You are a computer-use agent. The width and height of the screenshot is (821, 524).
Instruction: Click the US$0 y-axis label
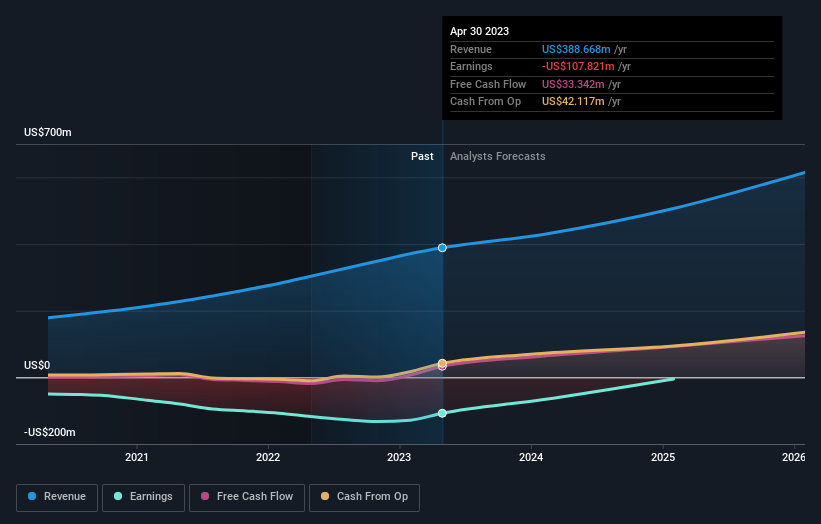tap(37, 365)
